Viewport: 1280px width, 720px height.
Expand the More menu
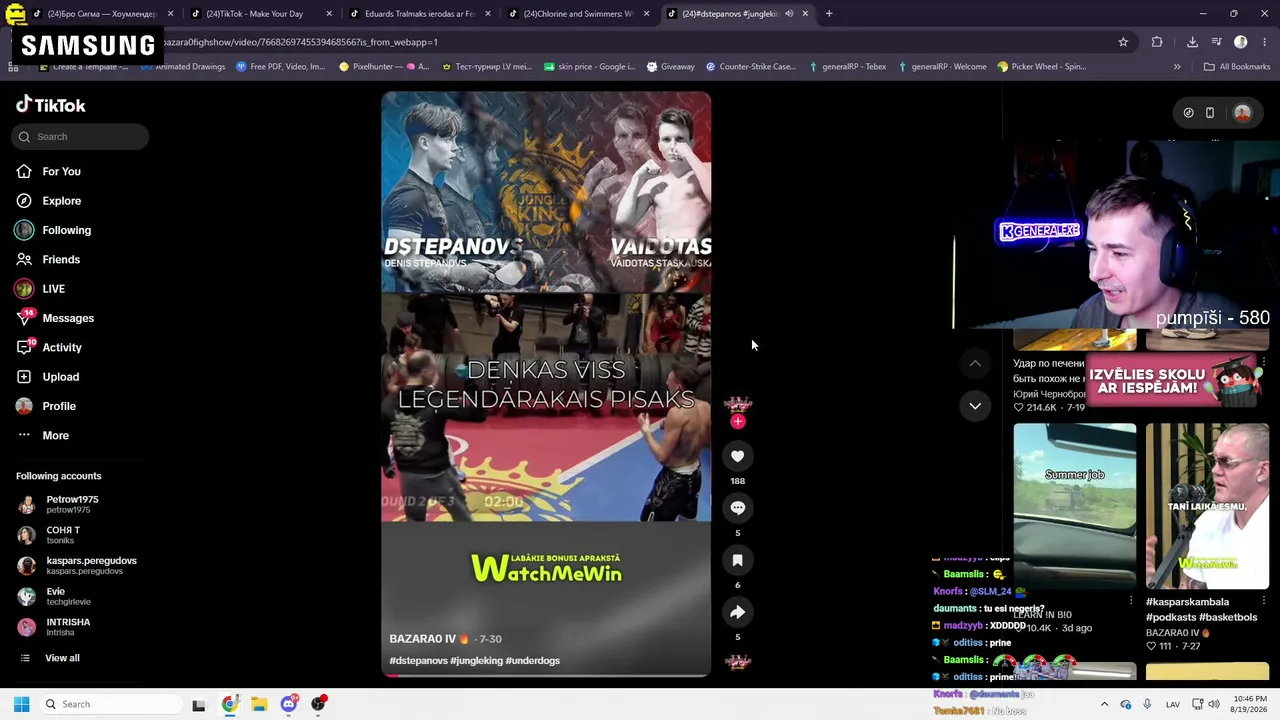55,435
